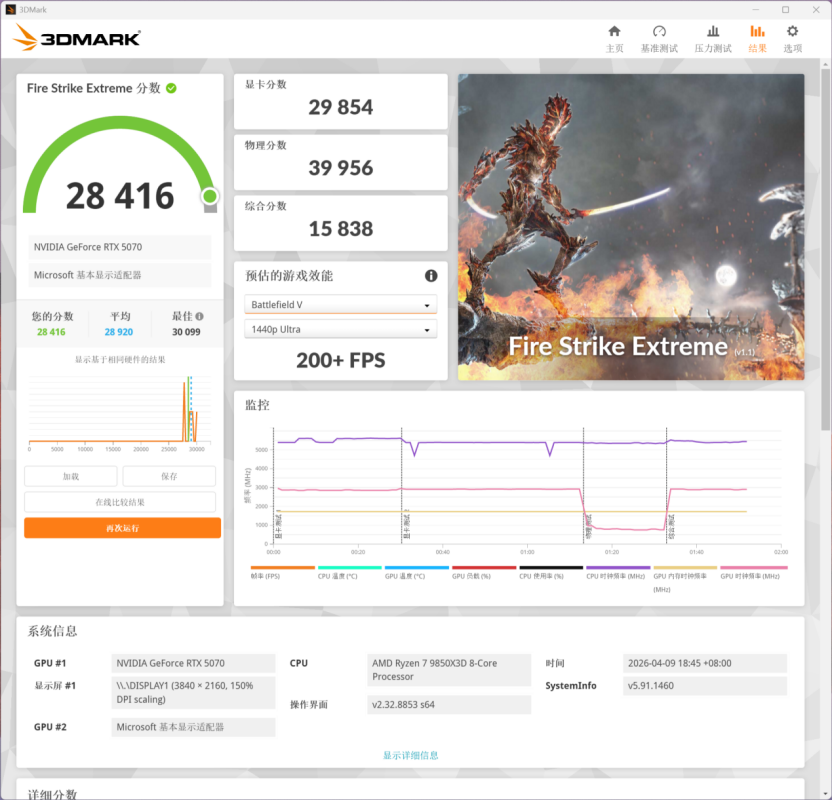Open 压力测试 stress test icon
This screenshot has height=800, width=832.
click(713, 39)
